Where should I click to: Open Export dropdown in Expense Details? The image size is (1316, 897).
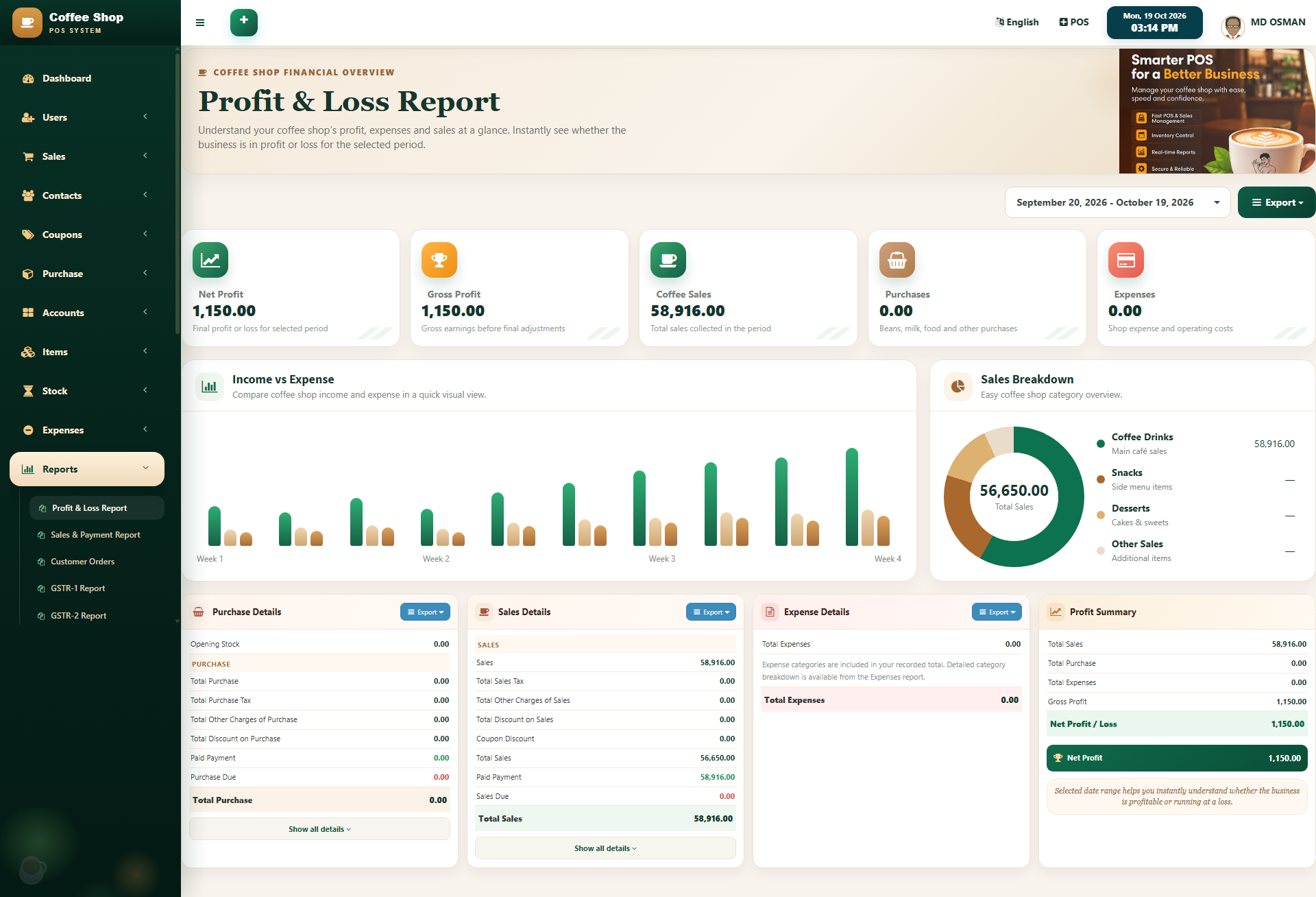[x=997, y=612]
